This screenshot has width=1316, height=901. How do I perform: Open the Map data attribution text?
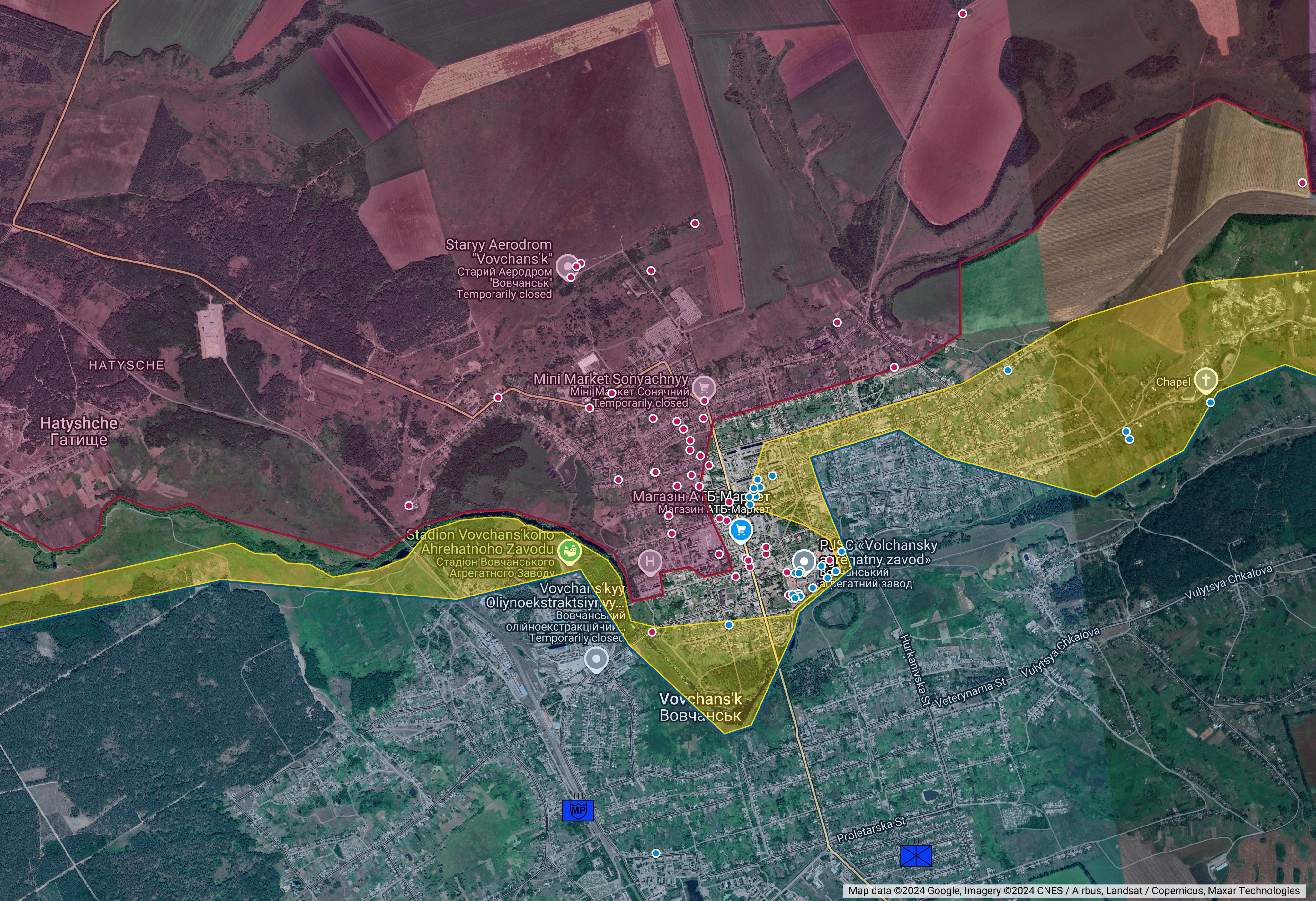(1074, 891)
